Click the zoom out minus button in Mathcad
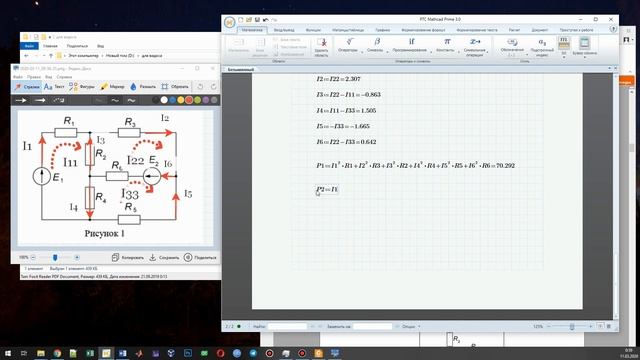The image size is (640, 360). [x=549, y=326]
